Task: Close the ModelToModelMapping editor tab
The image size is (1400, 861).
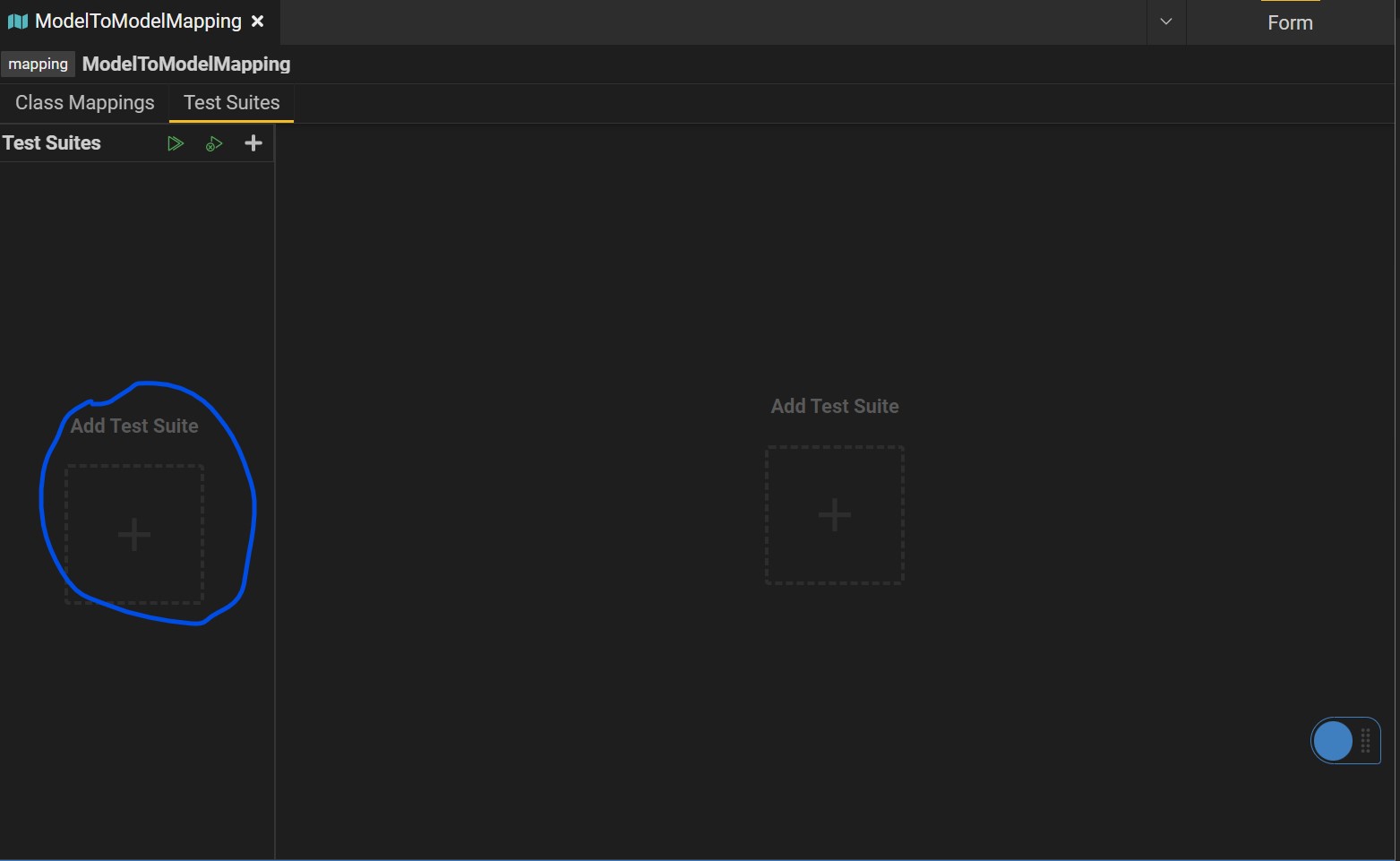Action: [258, 22]
